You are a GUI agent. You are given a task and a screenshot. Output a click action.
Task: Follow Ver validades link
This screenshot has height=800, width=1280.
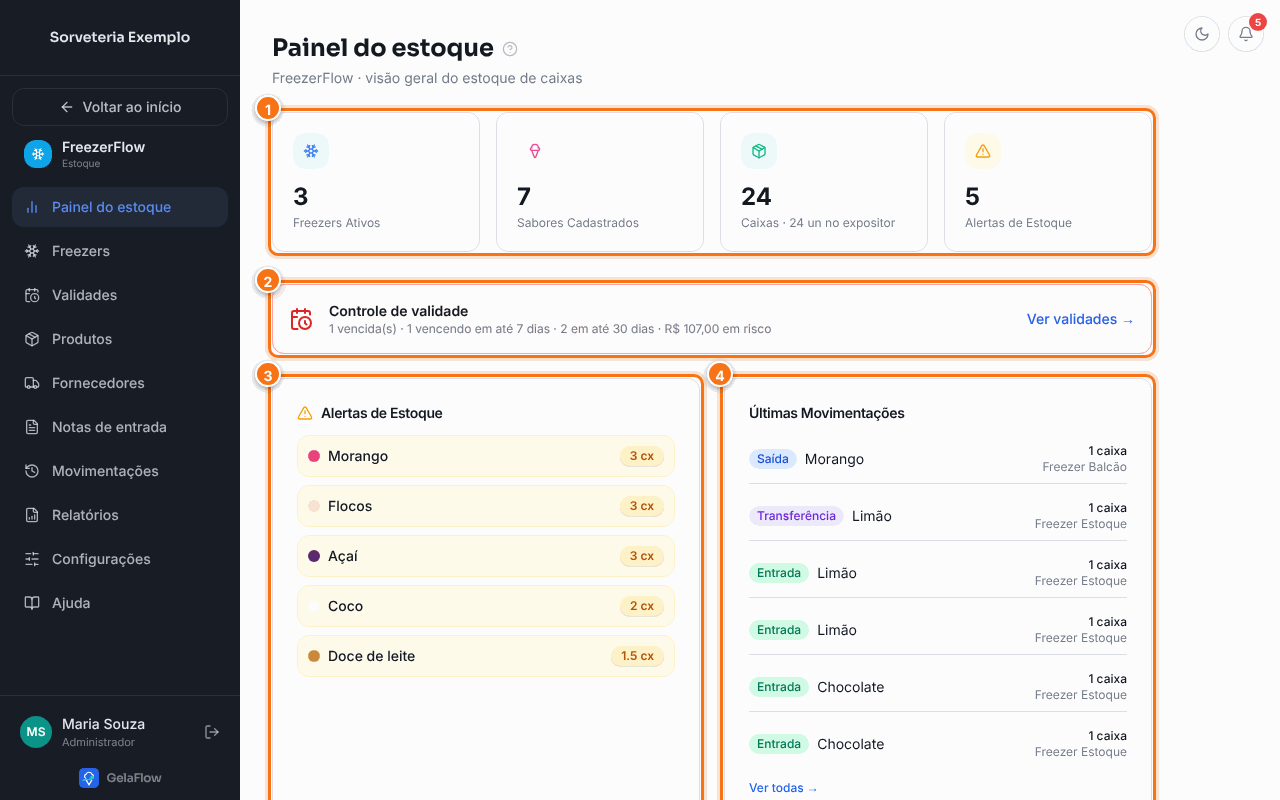click(1080, 320)
